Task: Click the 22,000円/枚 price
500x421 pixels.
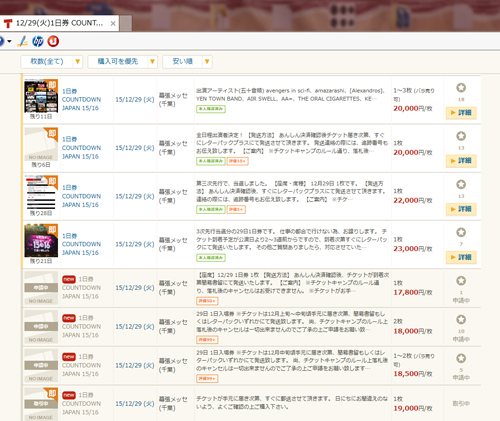Action: [x=413, y=200]
